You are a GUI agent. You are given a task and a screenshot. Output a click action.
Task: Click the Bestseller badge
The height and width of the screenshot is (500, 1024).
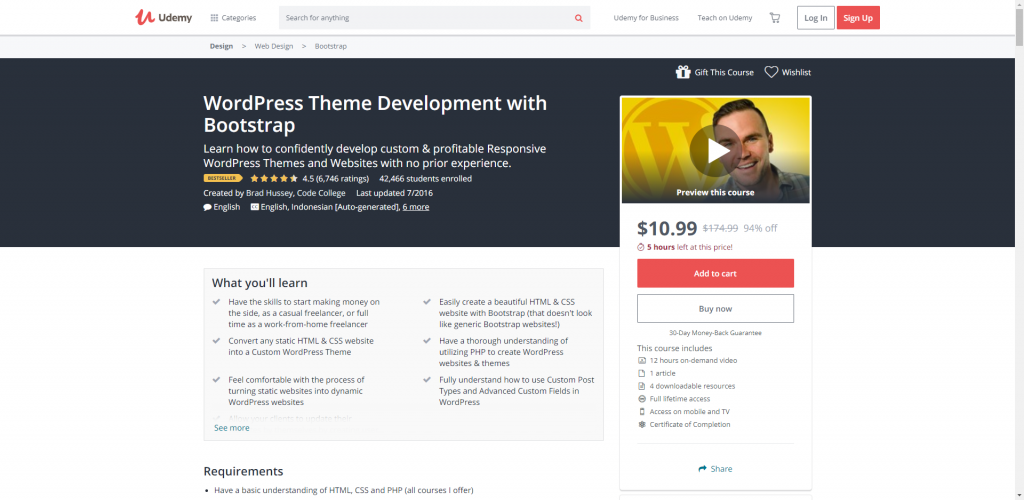pyautogui.click(x=223, y=178)
